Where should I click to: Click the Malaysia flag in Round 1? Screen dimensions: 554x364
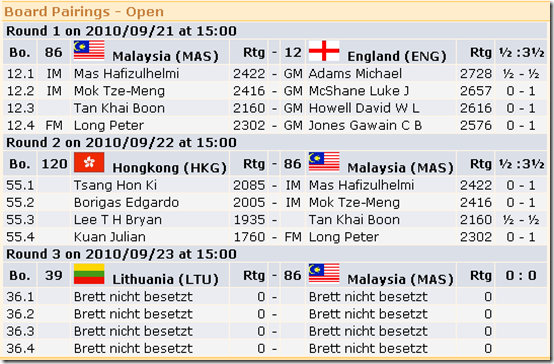point(89,50)
